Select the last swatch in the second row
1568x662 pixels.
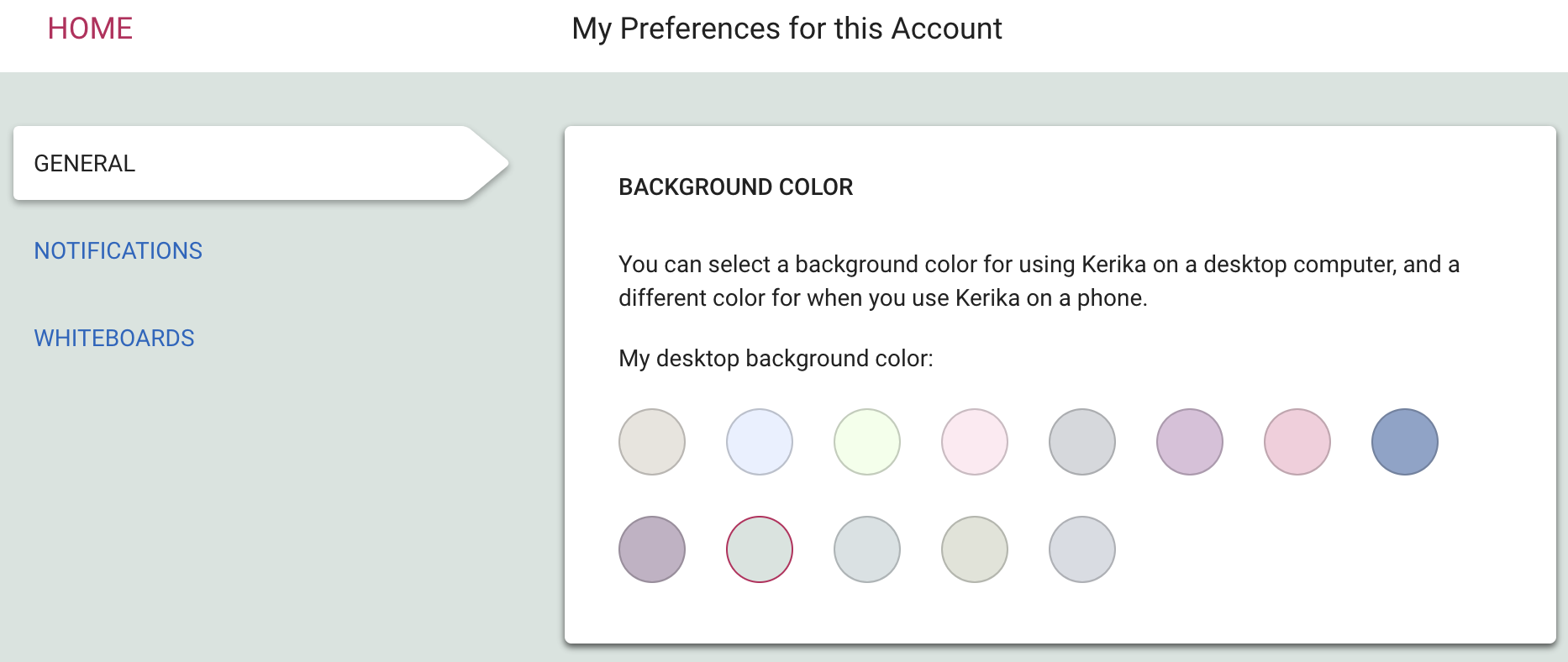(1082, 549)
